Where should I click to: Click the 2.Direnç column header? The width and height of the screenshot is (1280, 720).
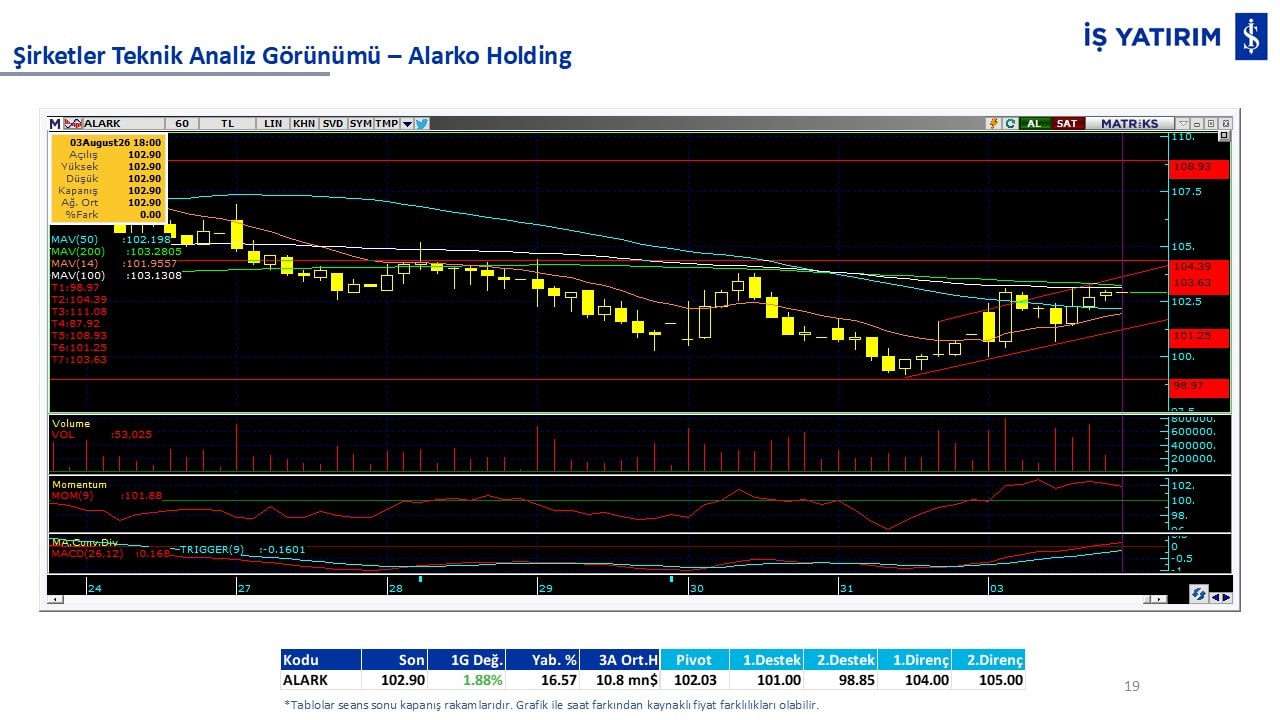pyautogui.click(x=988, y=660)
